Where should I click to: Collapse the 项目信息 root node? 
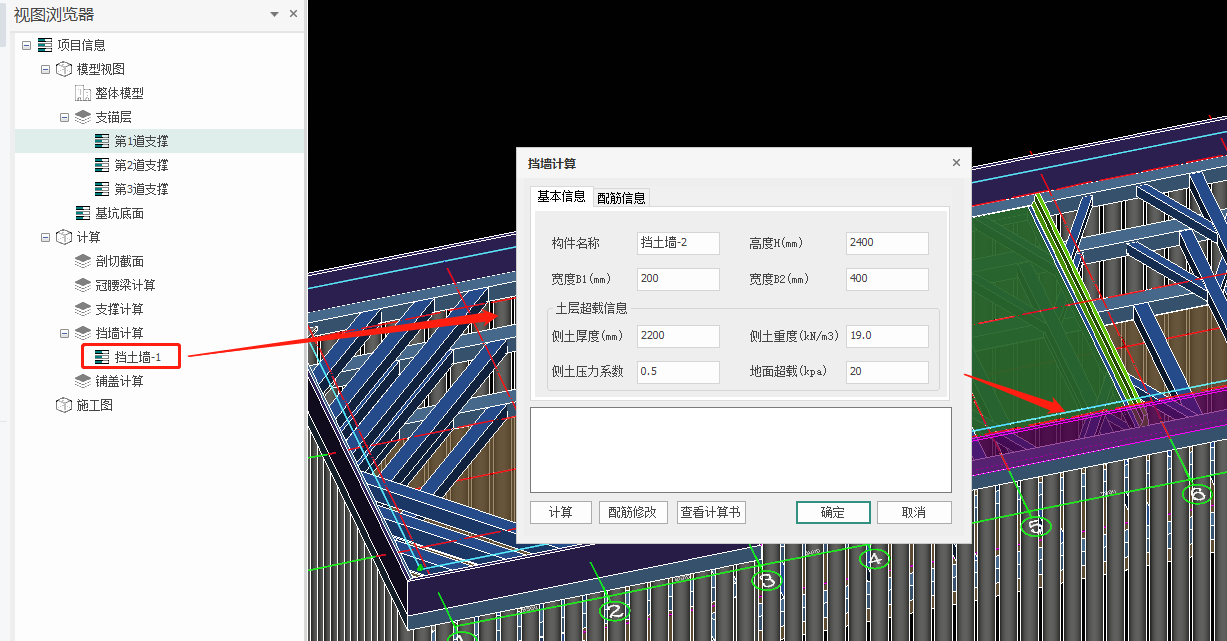pos(26,45)
